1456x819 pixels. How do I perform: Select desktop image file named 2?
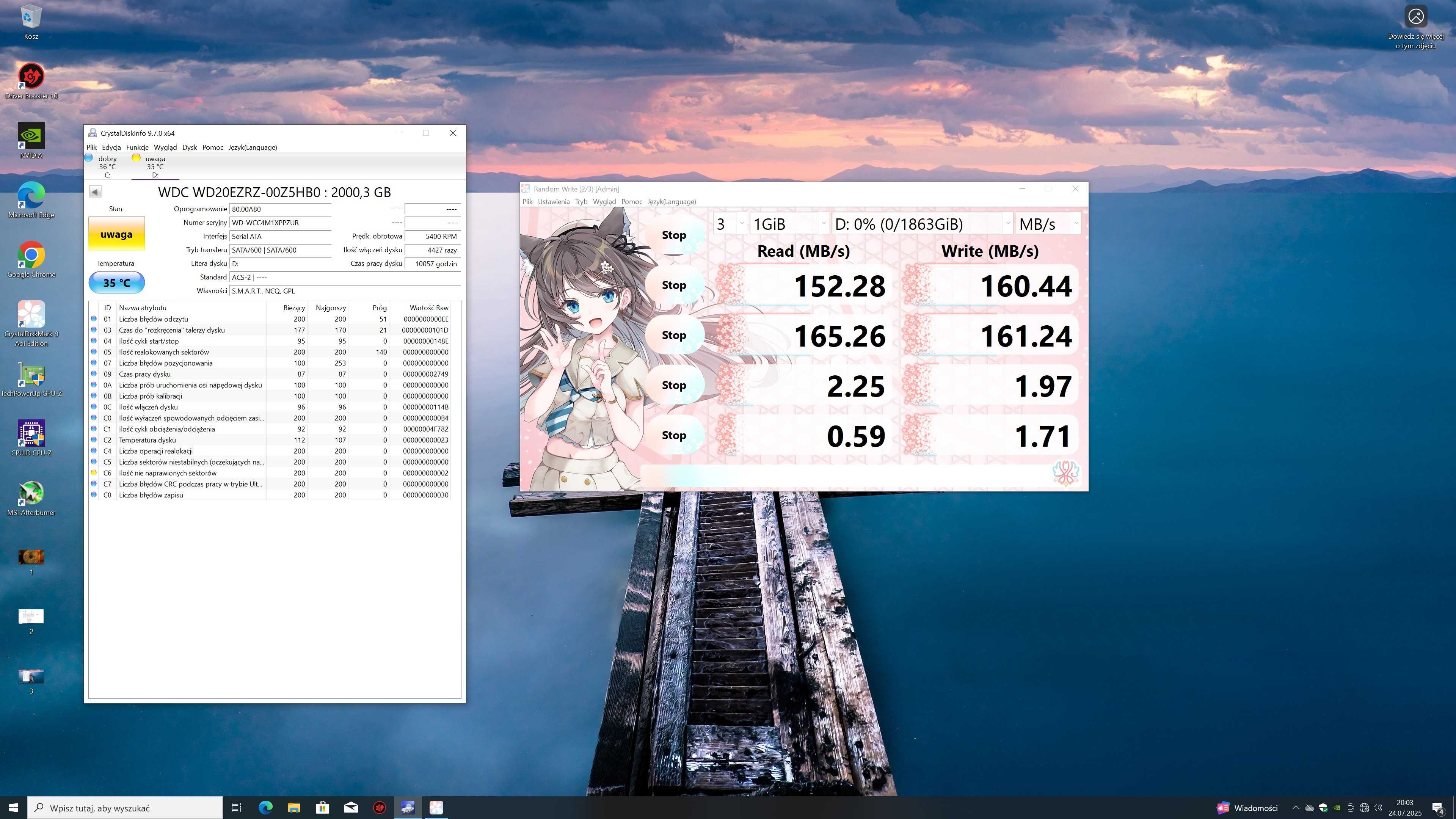pos(31,621)
